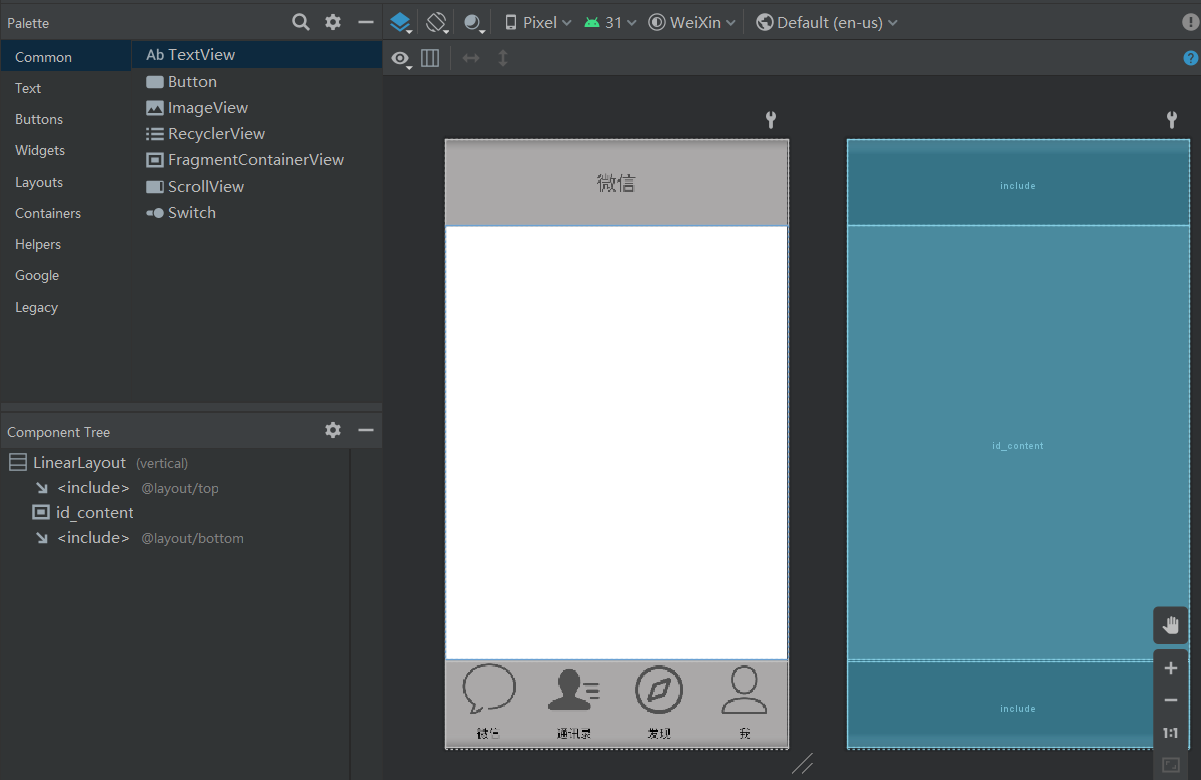Click the white content area in design preview
The width and height of the screenshot is (1201, 780).
[617, 443]
